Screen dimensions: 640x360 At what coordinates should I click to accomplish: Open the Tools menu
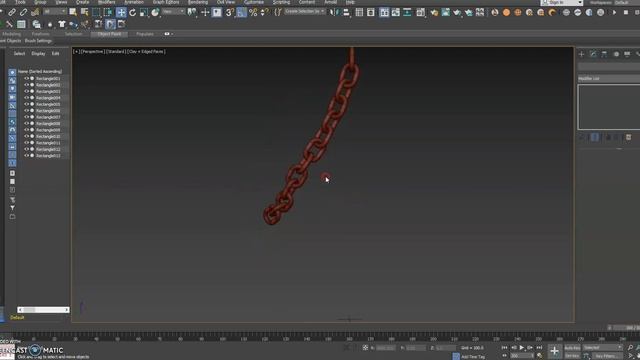20,2
